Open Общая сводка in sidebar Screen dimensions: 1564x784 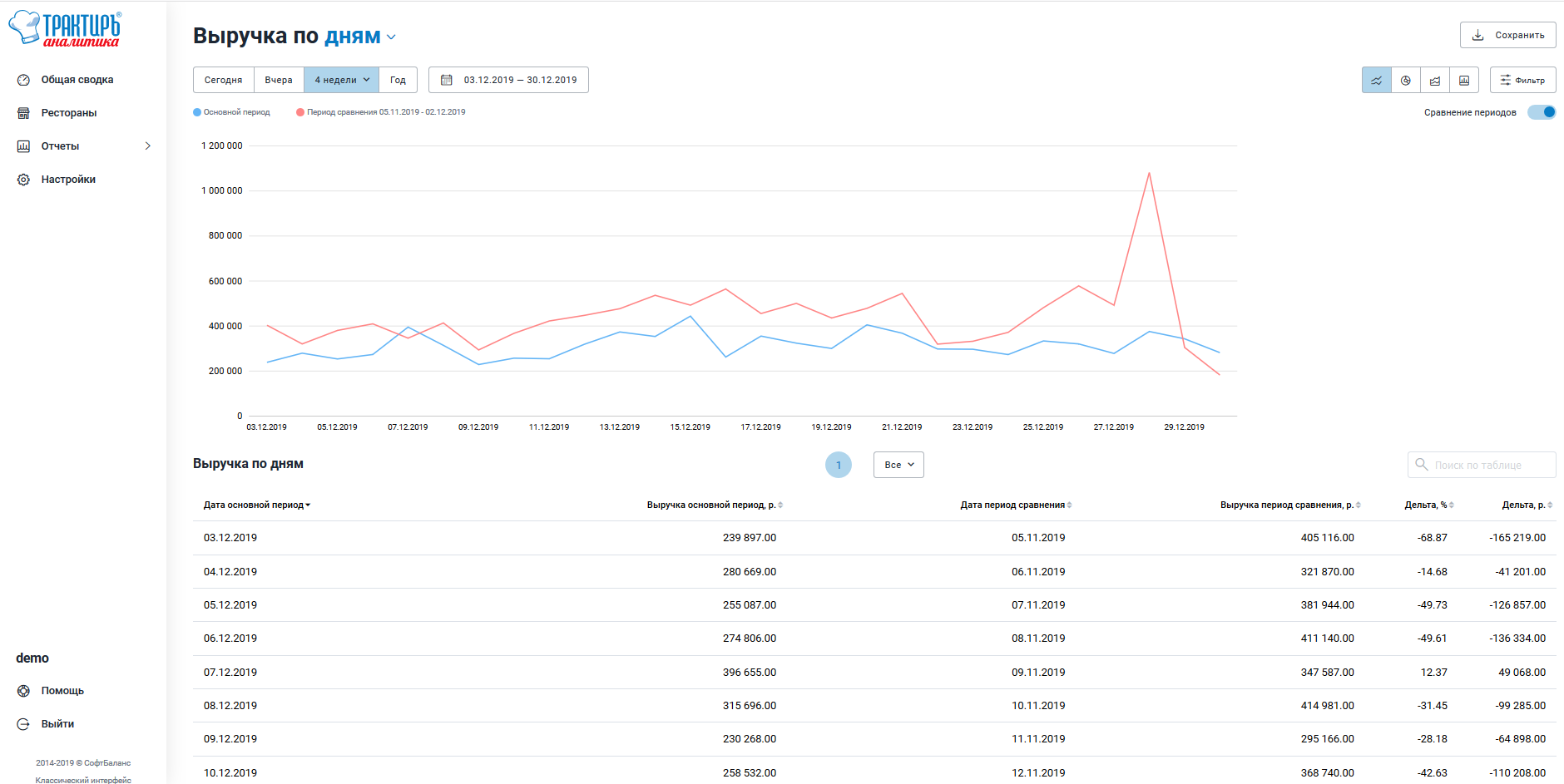[77, 80]
